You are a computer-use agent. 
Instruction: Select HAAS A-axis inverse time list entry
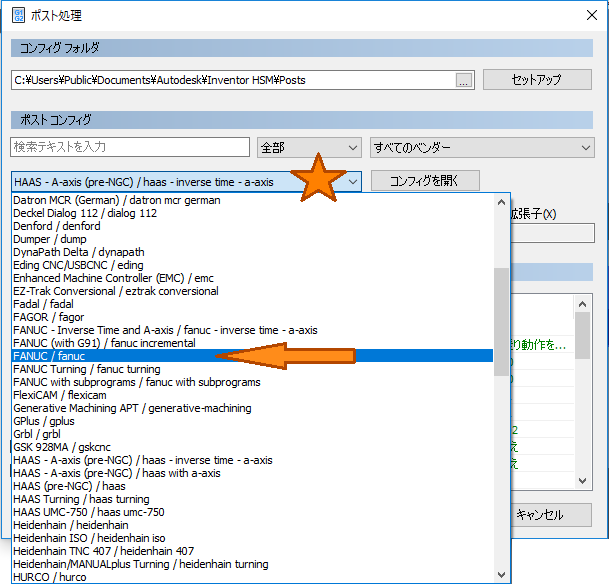click(x=252, y=460)
